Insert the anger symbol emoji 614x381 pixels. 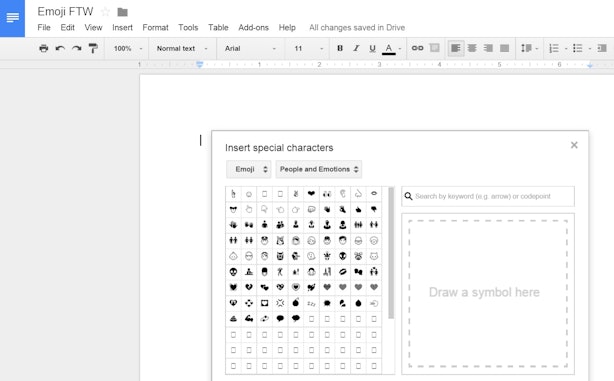click(x=280, y=303)
